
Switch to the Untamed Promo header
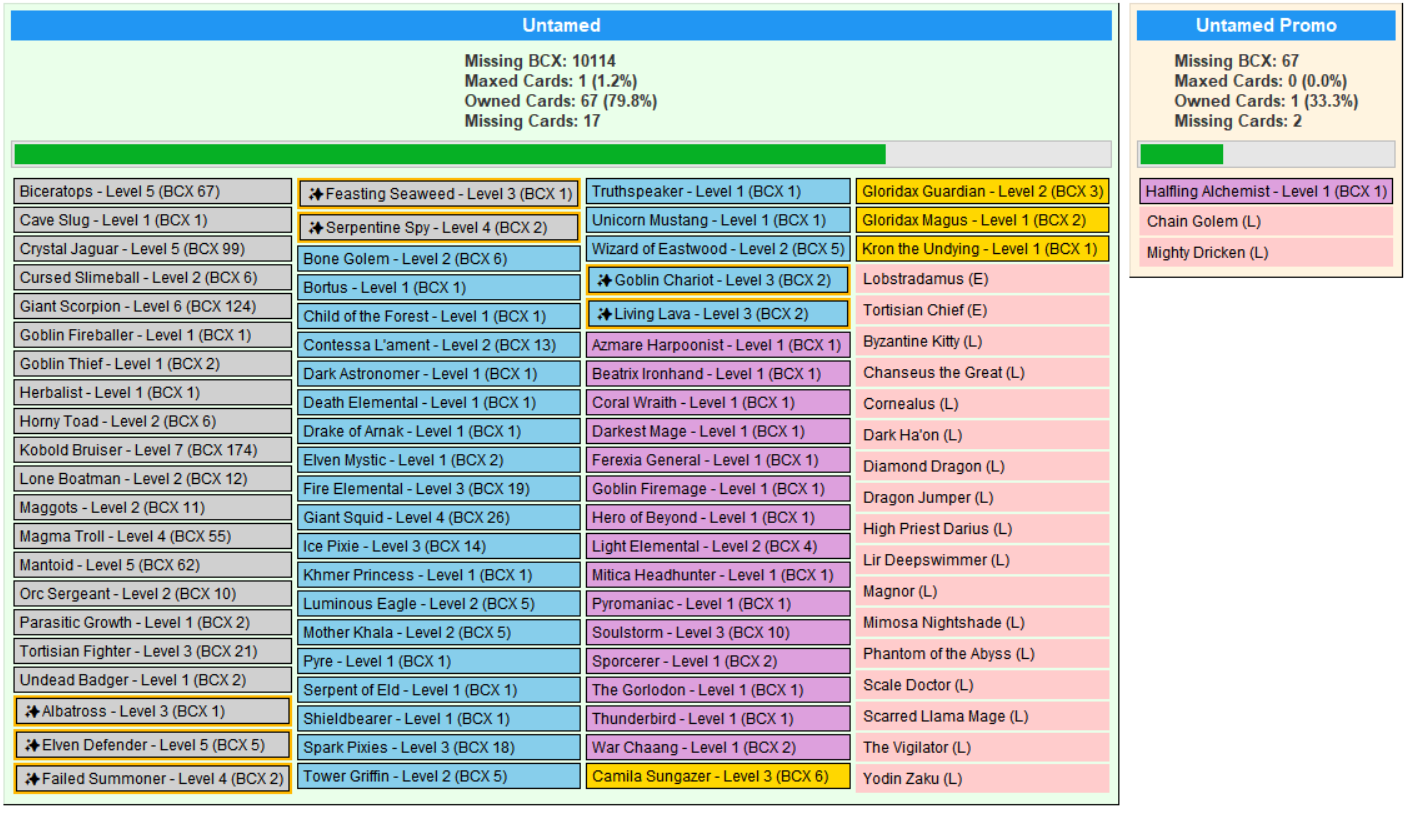(1265, 26)
